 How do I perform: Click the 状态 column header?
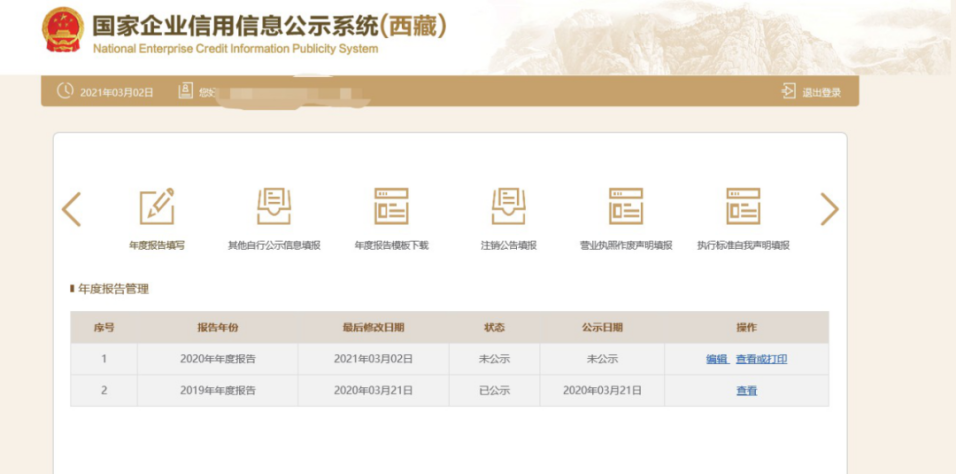(x=494, y=327)
